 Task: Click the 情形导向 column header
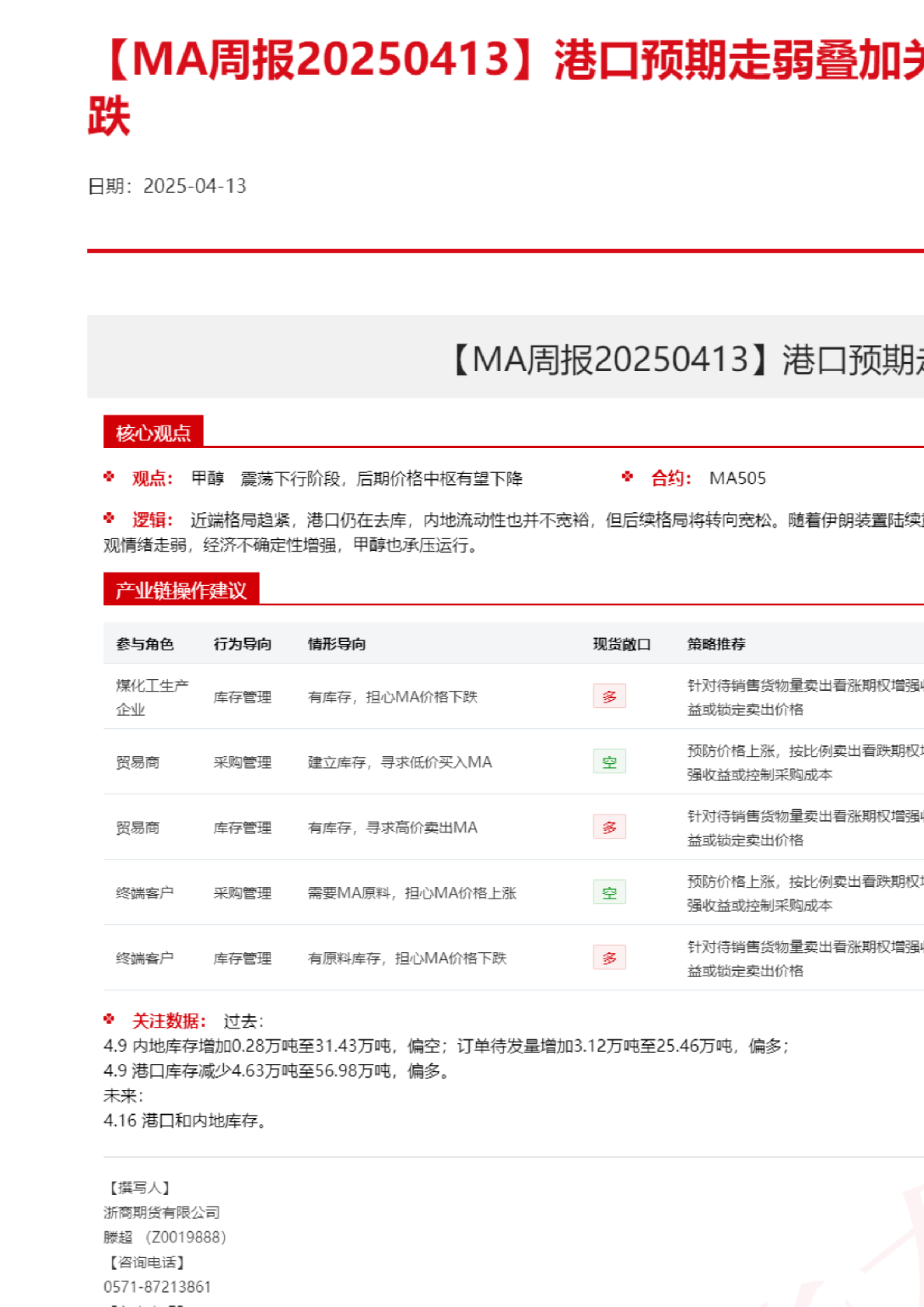click(x=337, y=644)
